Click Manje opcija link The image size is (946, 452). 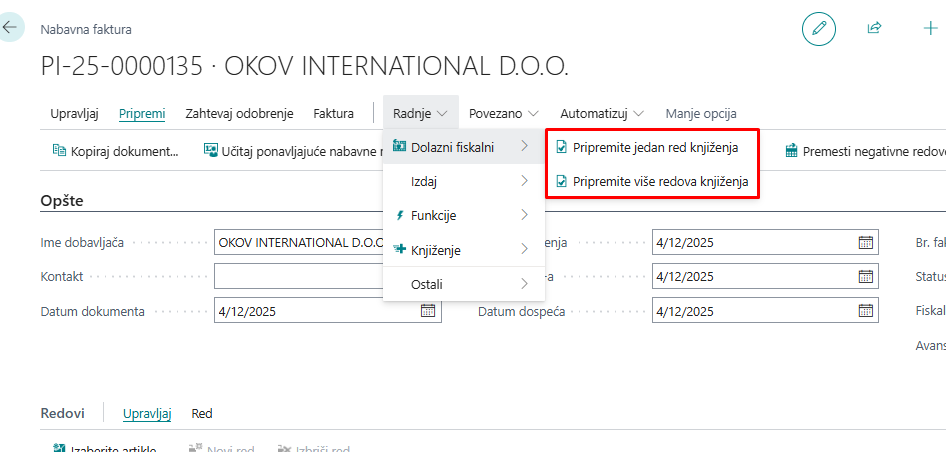click(x=700, y=113)
